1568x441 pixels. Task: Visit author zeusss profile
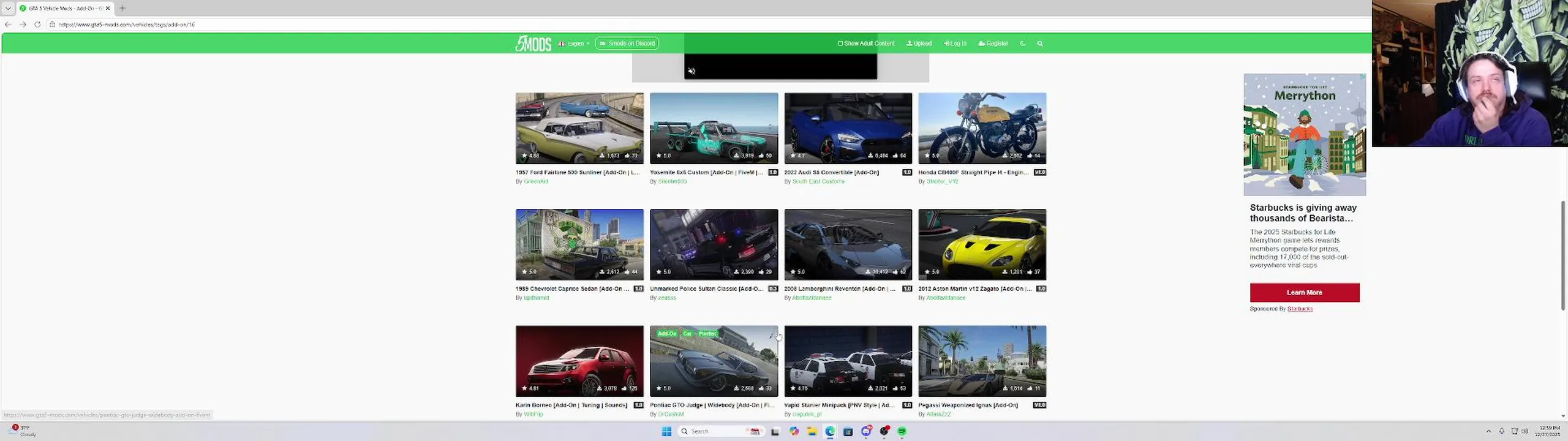click(x=666, y=298)
